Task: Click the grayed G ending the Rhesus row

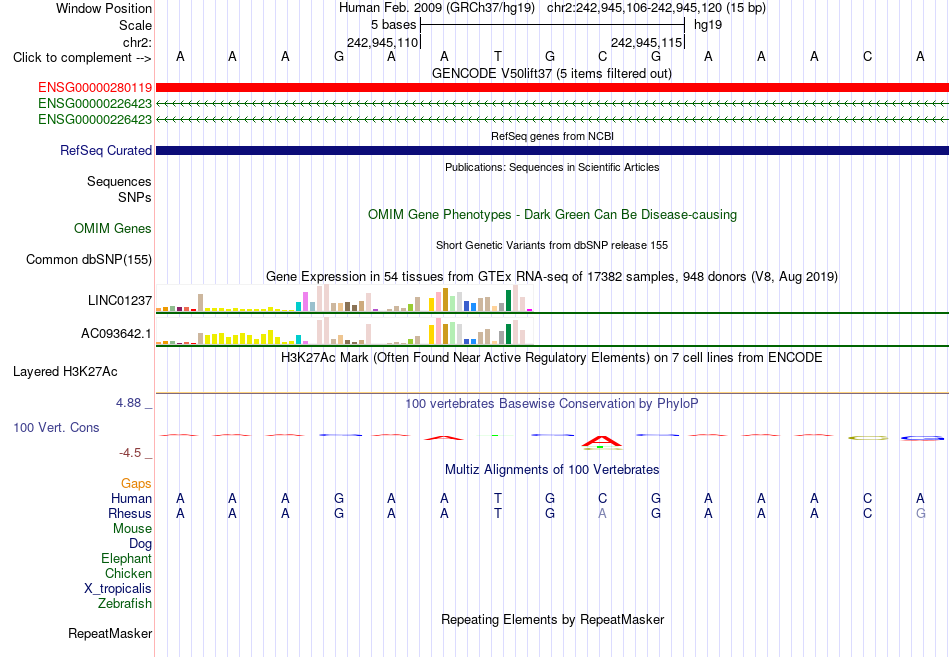Action: tap(920, 513)
